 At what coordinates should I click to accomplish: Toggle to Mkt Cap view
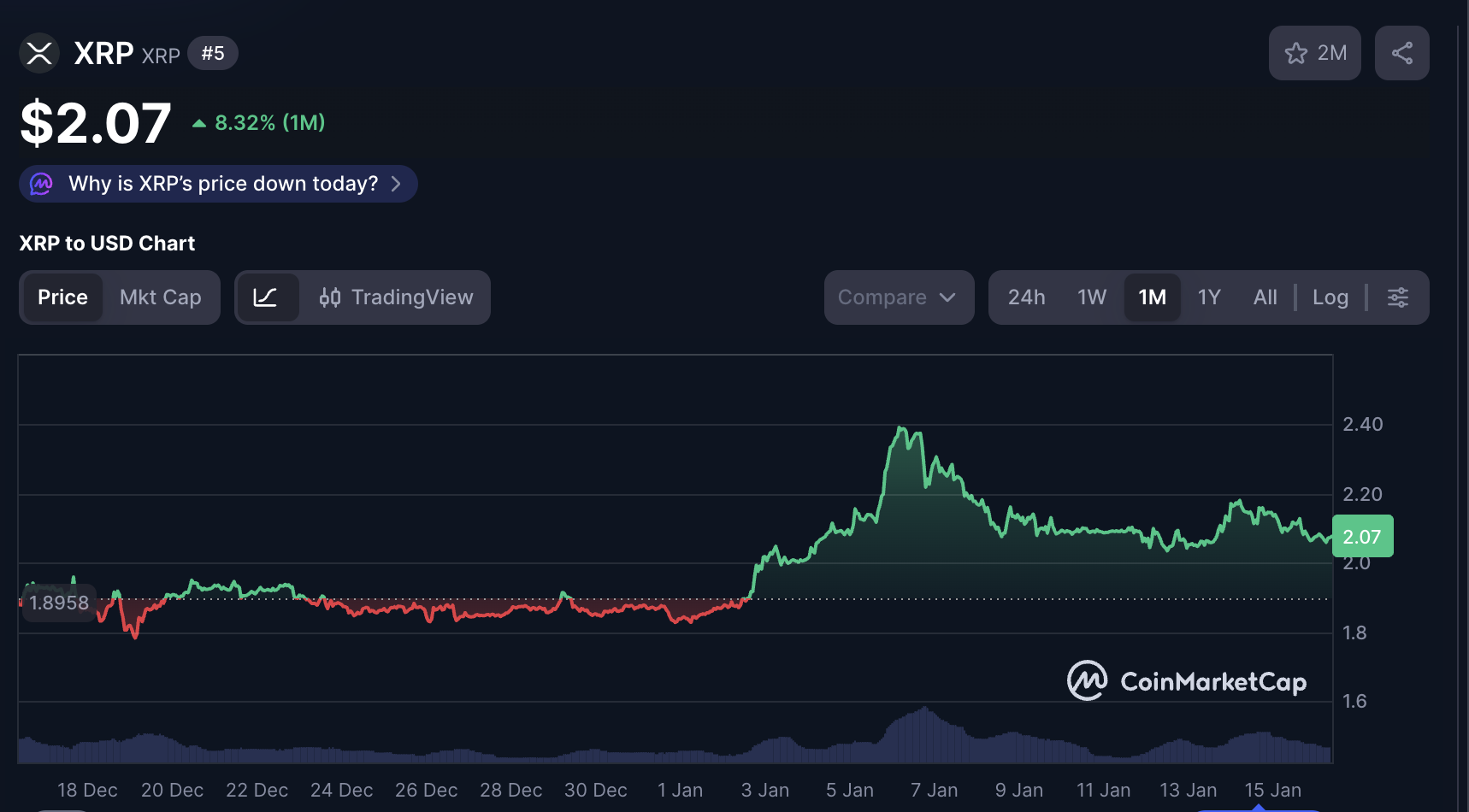[x=160, y=297]
